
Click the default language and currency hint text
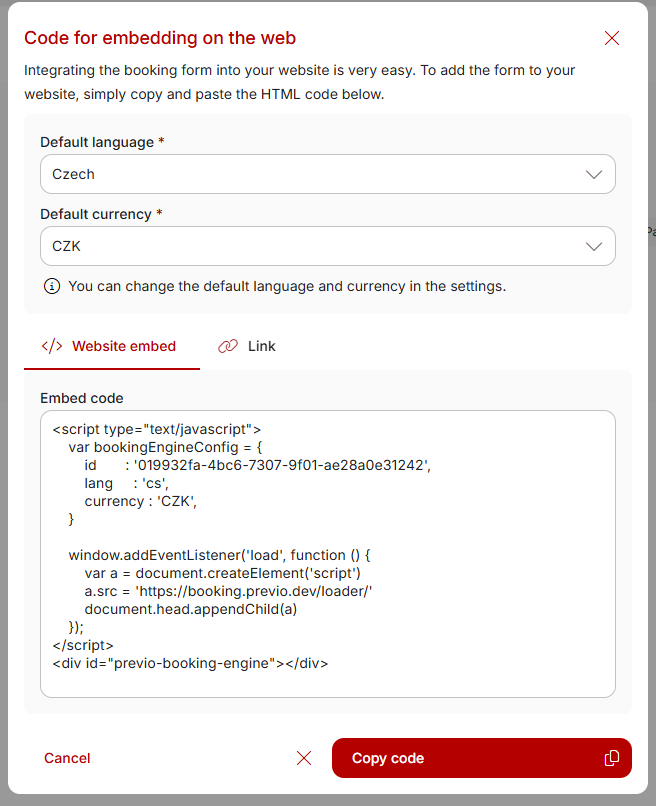(x=287, y=286)
